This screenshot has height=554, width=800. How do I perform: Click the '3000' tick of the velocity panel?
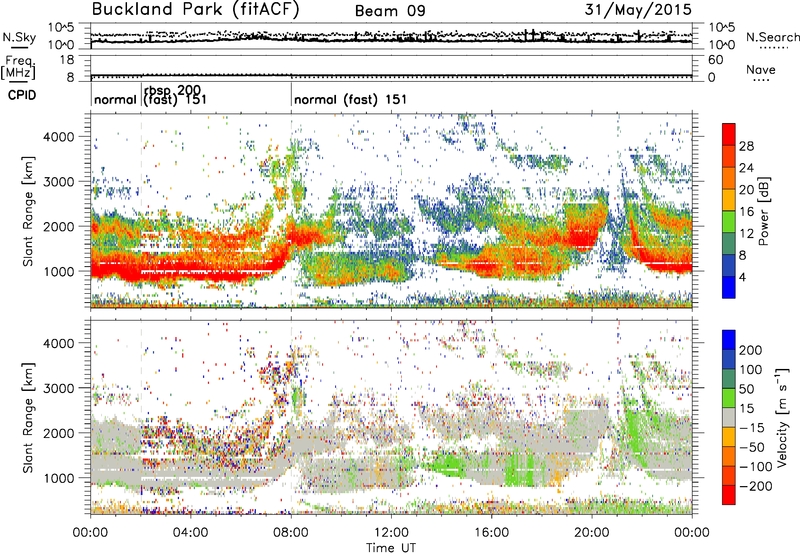(x=58, y=388)
